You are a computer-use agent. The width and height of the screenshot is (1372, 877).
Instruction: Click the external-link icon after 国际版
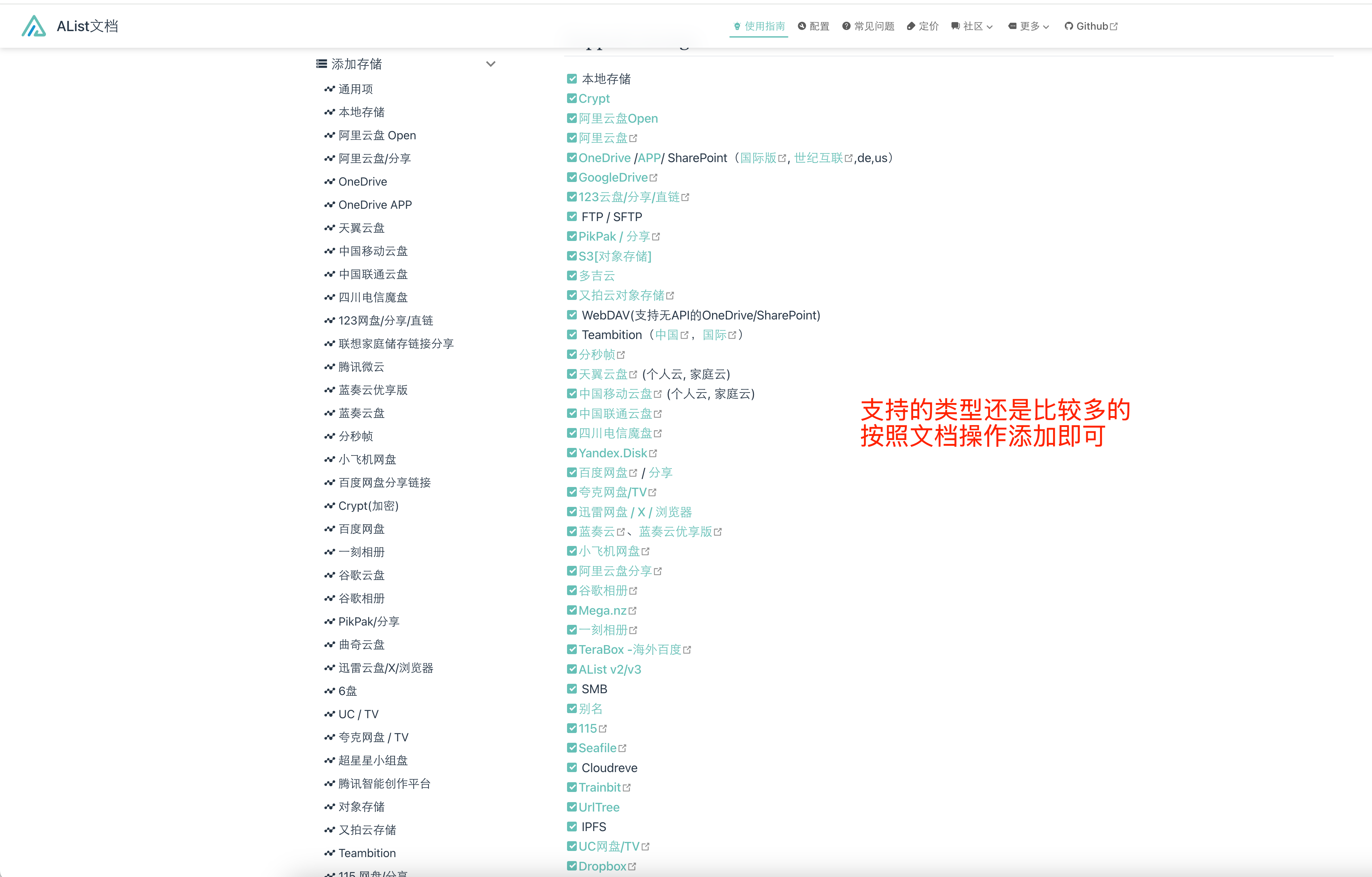[x=782, y=158]
